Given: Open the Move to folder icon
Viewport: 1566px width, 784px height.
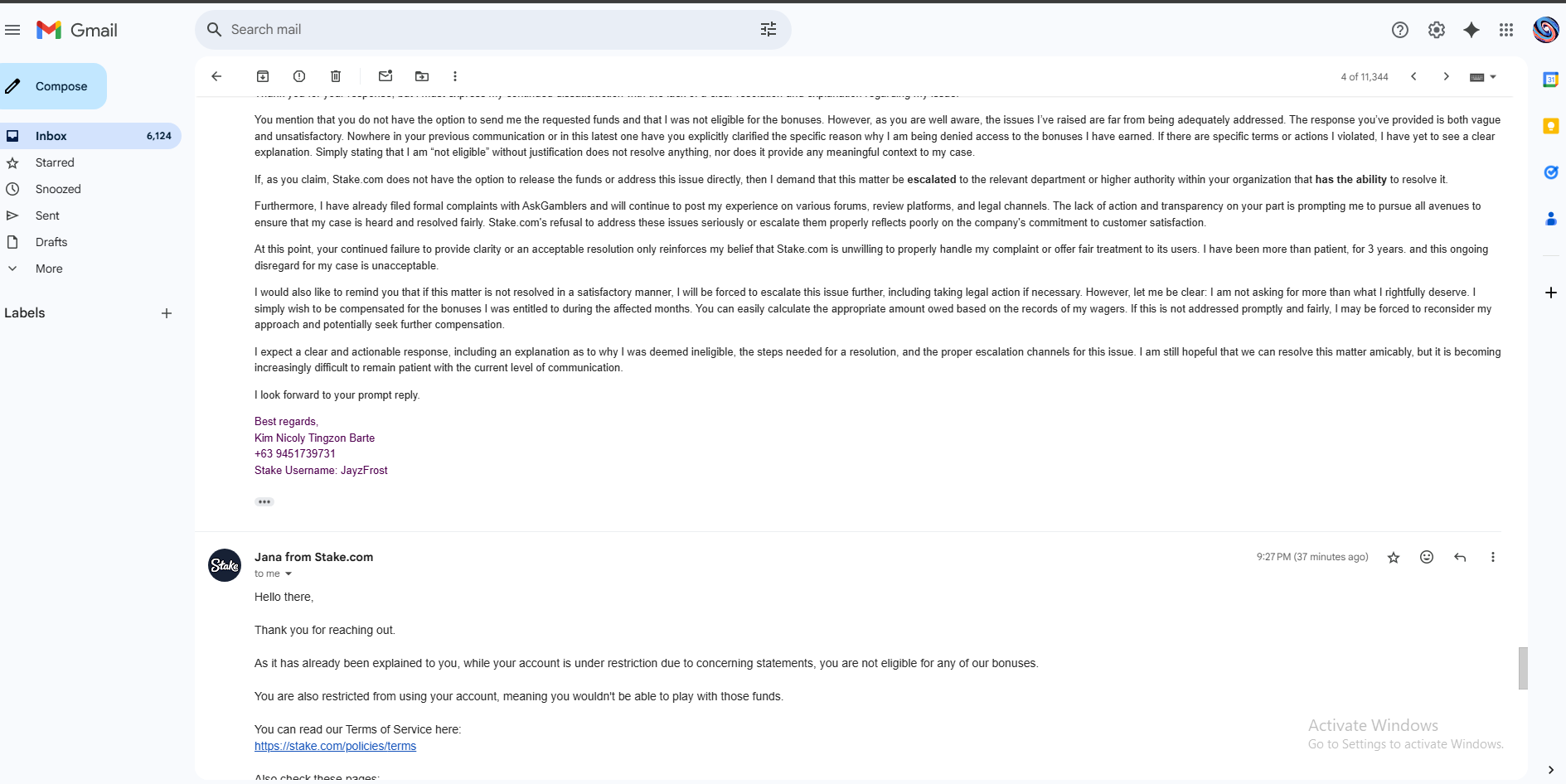Looking at the screenshot, I should pos(422,76).
